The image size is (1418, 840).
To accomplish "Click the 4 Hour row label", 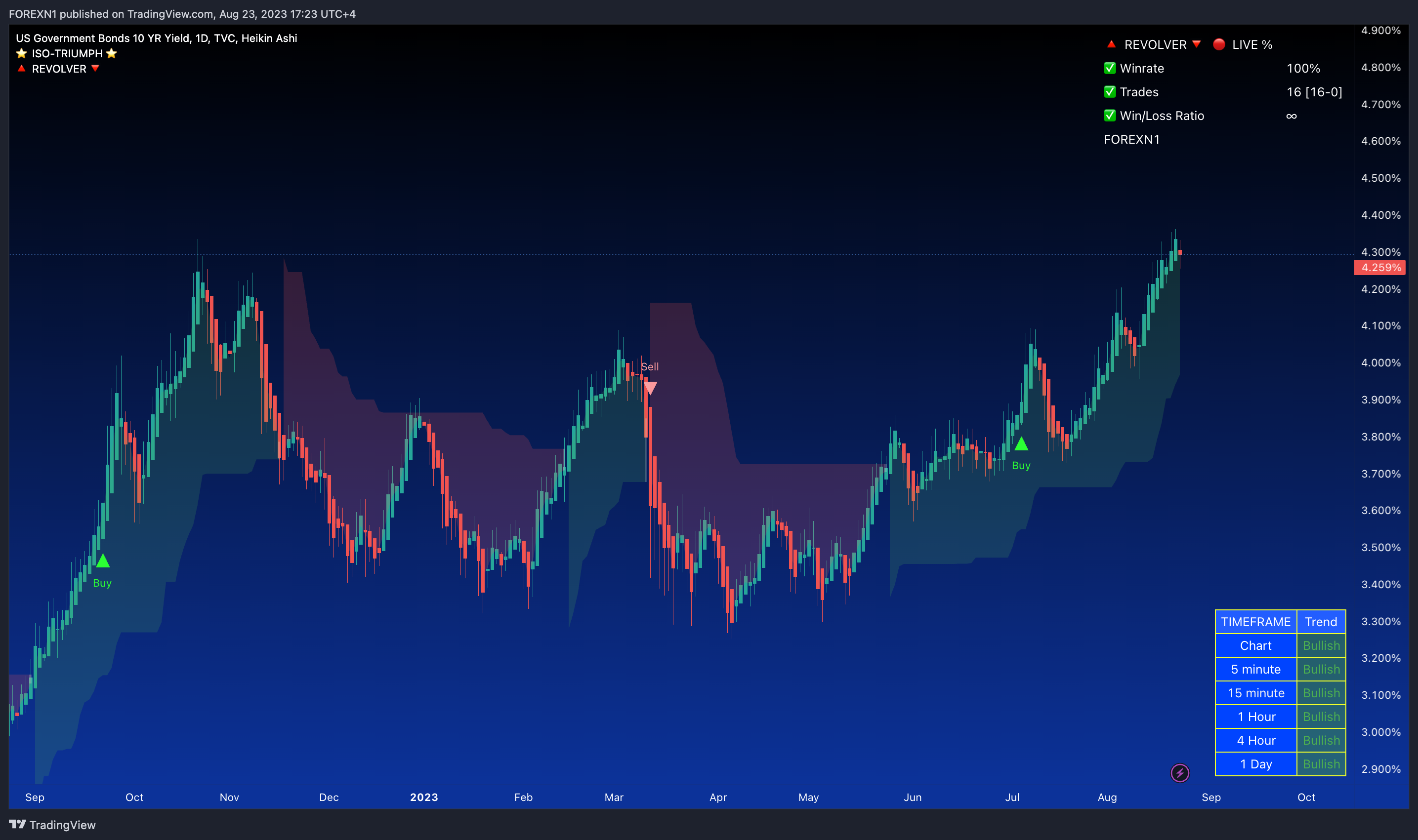I will click(x=1255, y=740).
